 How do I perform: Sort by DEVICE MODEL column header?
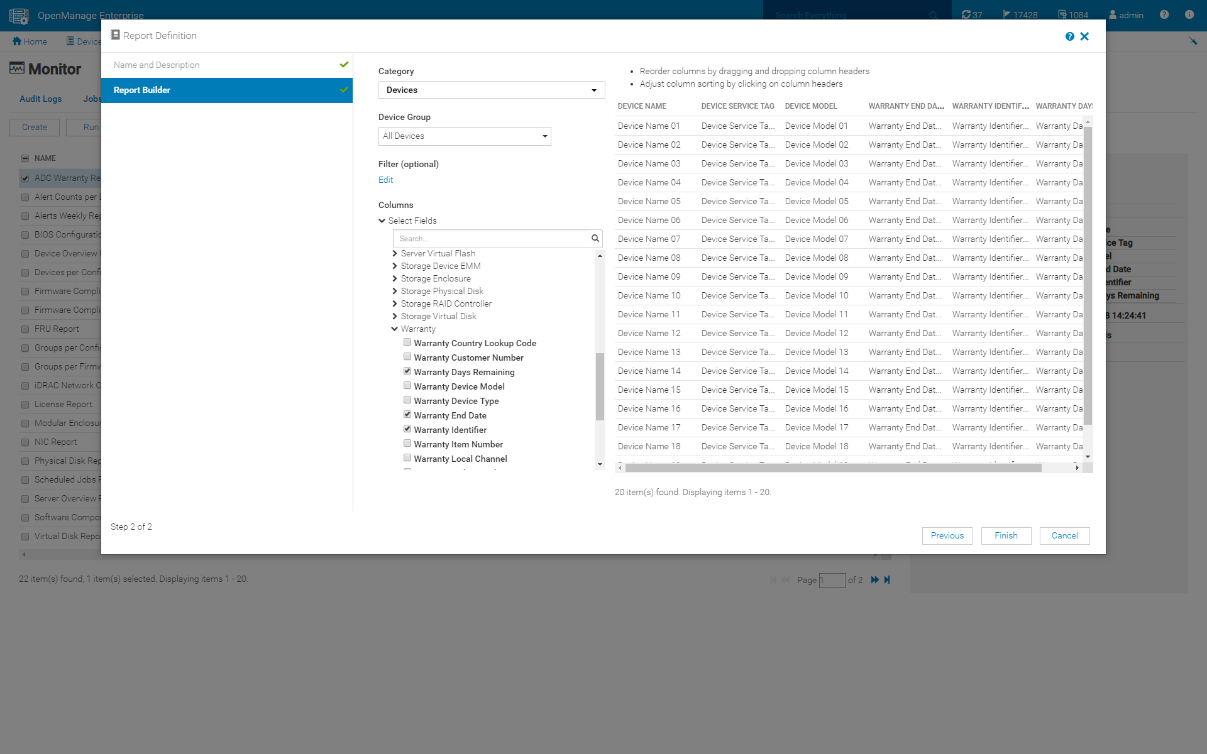pyautogui.click(x=811, y=106)
